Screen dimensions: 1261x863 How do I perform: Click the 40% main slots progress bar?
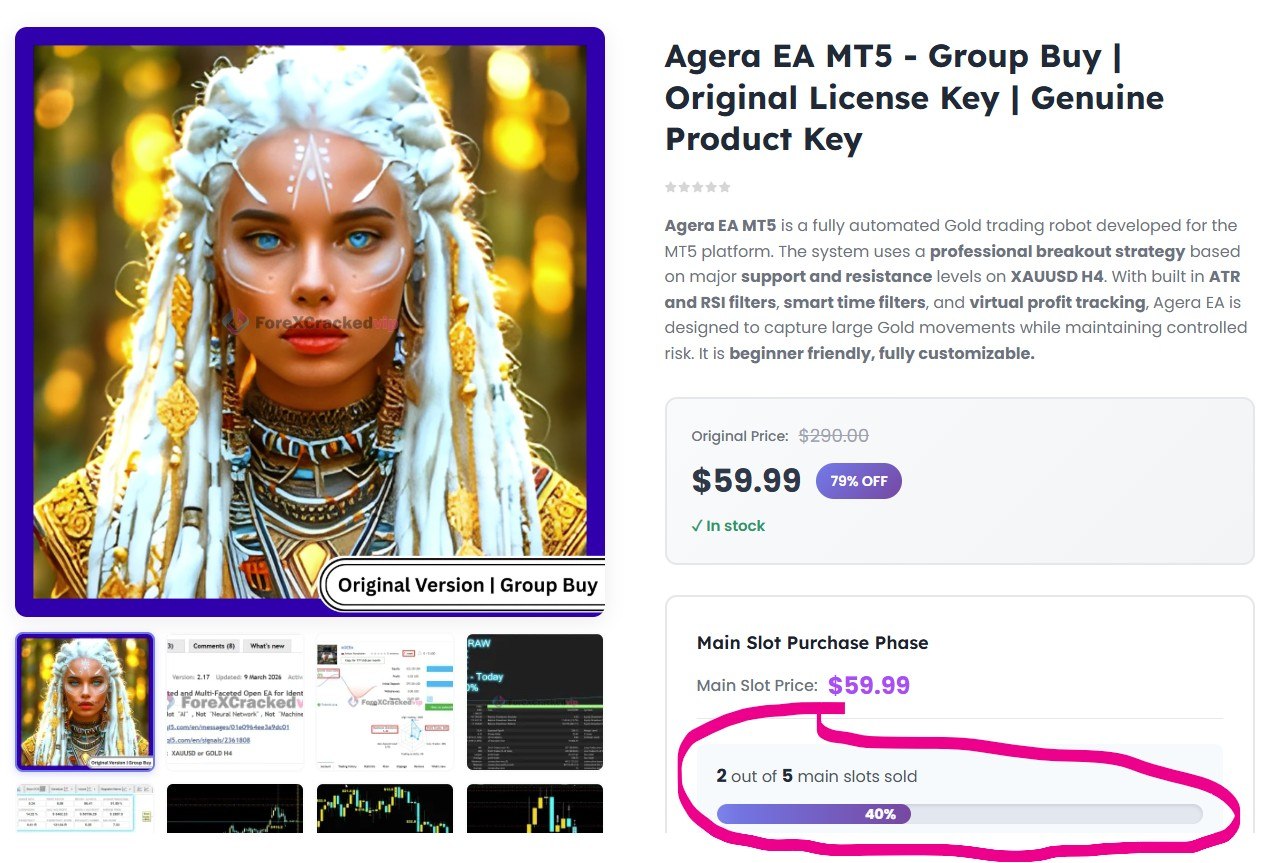(960, 814)
